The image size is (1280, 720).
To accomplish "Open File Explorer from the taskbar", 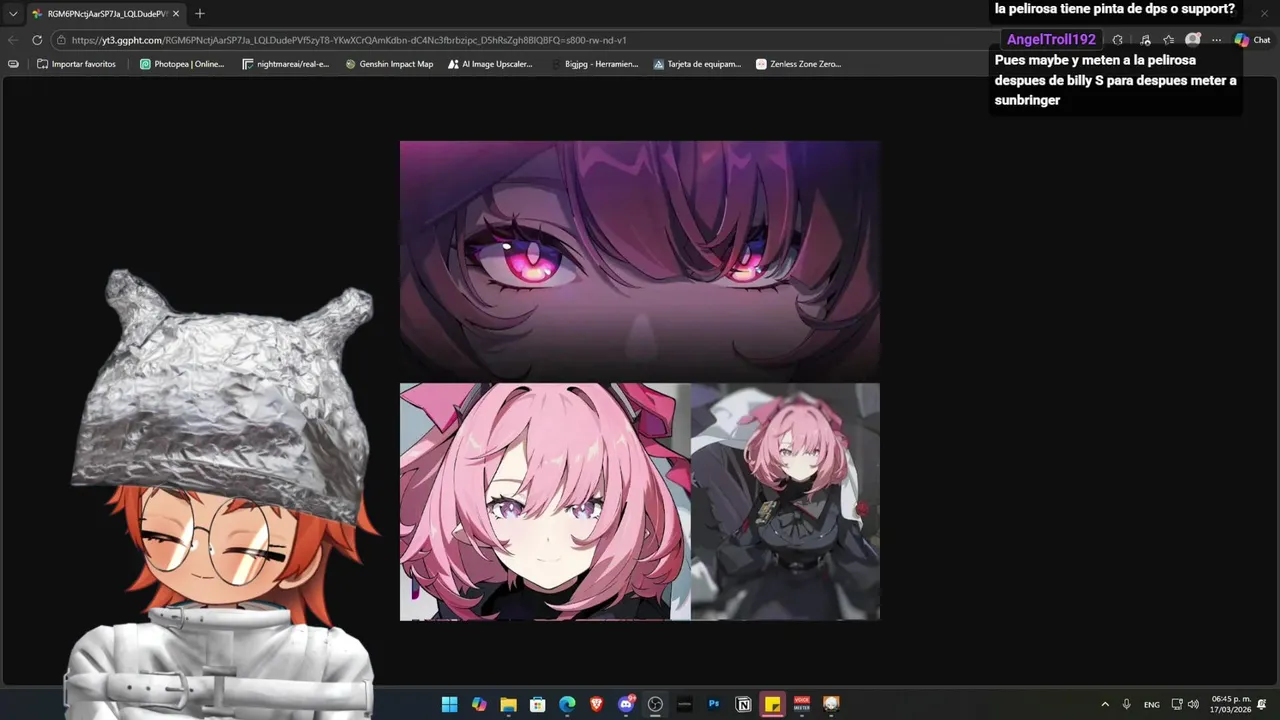I will click(x=508, y=704).
